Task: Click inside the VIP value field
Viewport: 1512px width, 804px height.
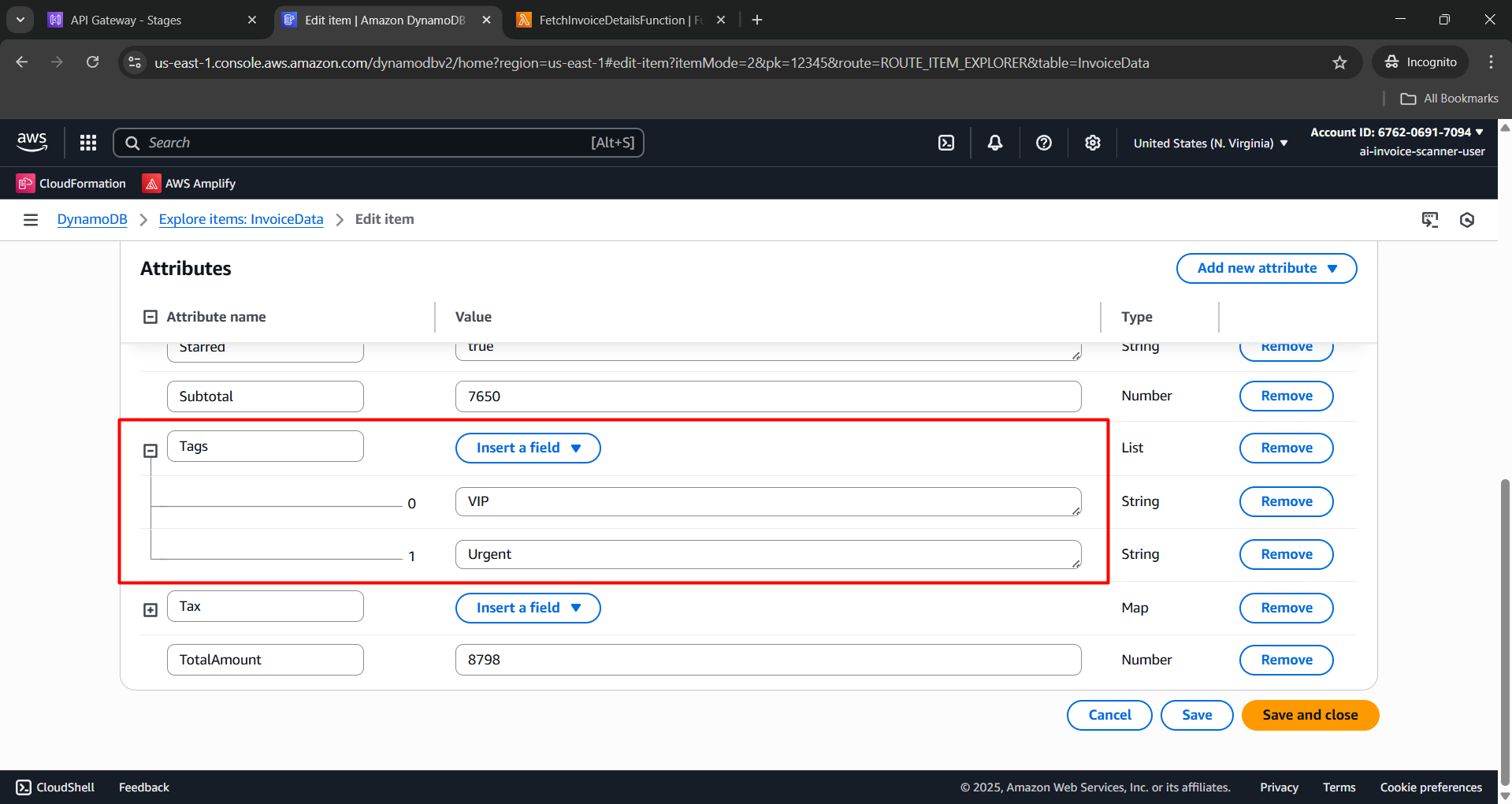Action: point(767,501)
